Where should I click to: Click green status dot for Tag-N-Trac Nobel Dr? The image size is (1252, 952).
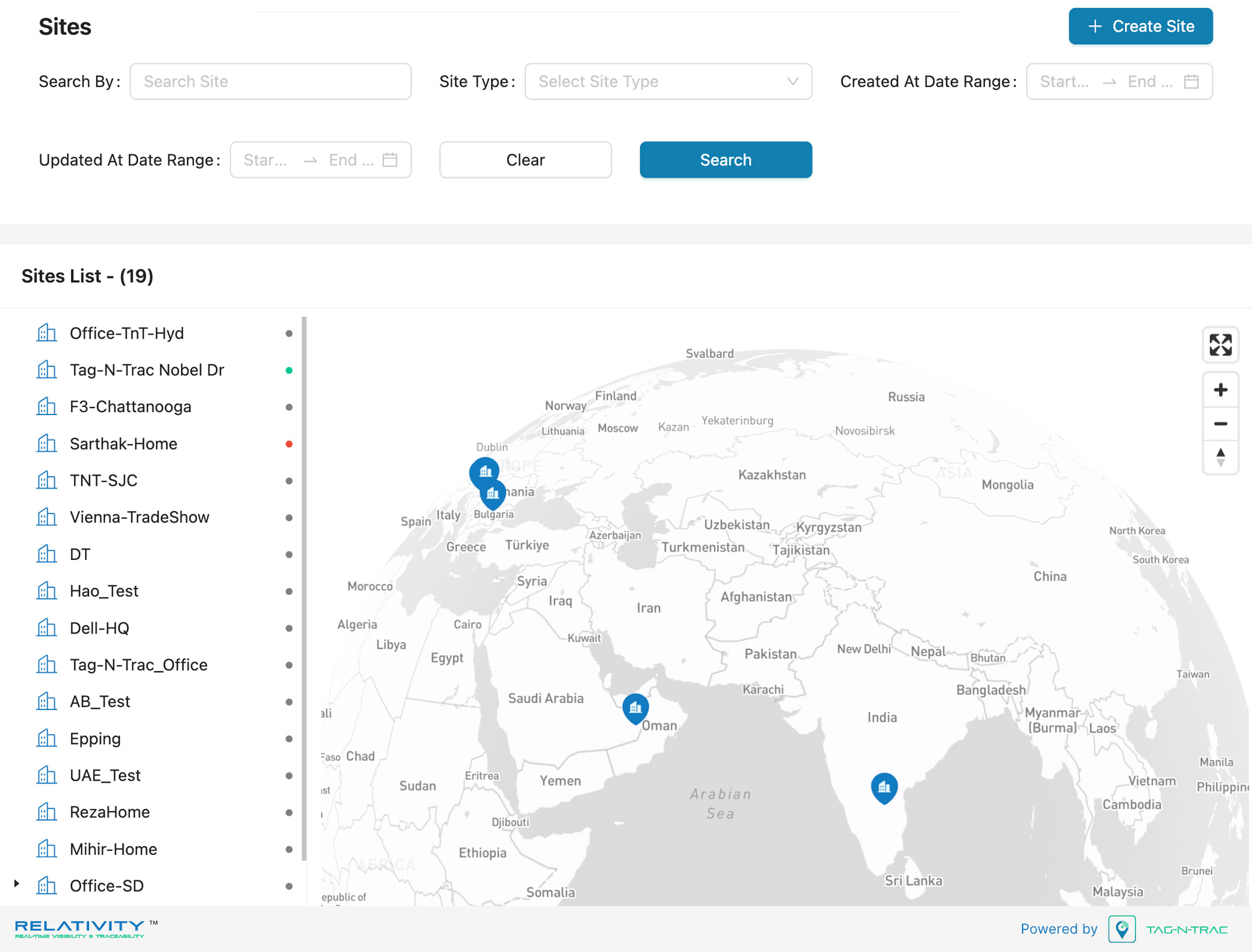click(x=289, y=370)
